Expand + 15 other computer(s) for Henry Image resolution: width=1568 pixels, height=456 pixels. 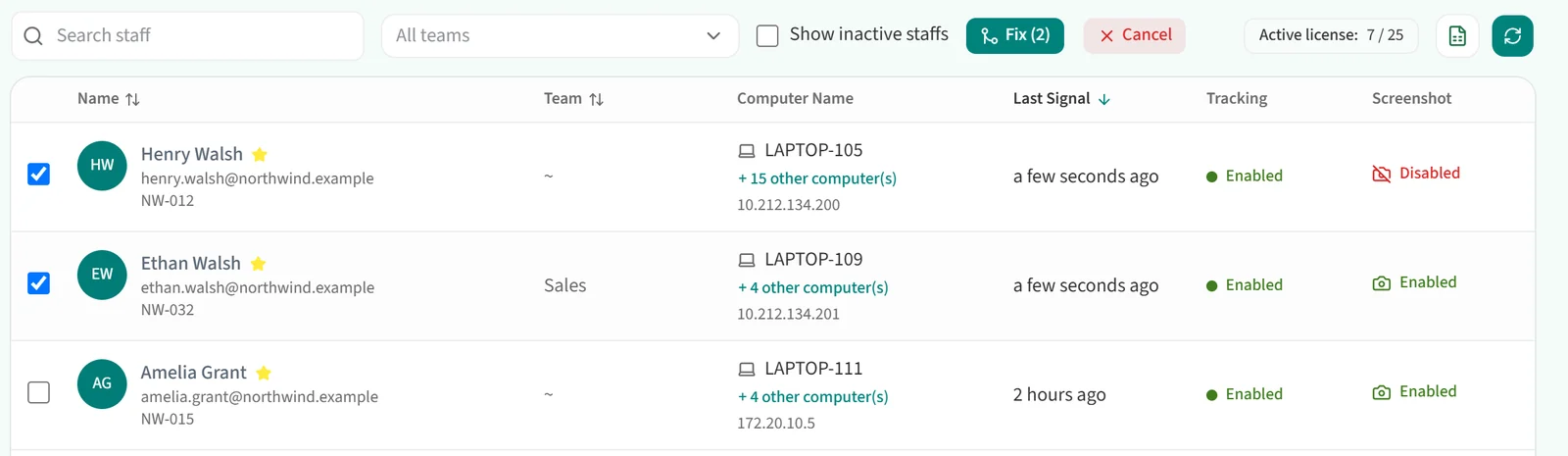(817, 178)
